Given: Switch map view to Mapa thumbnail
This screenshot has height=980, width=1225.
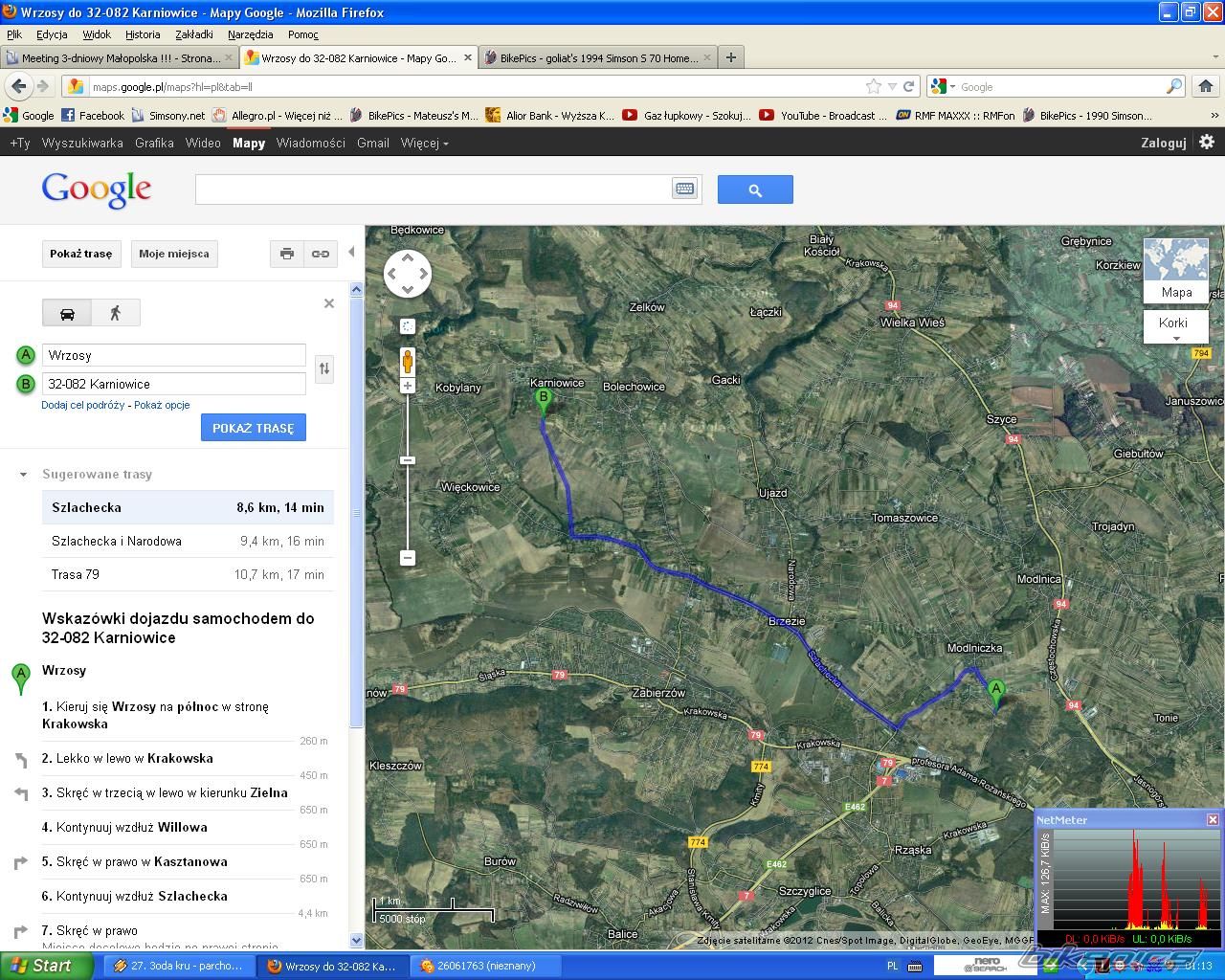Looking at the screenshot, I should pyautogui.click(x=1175, y=271).
